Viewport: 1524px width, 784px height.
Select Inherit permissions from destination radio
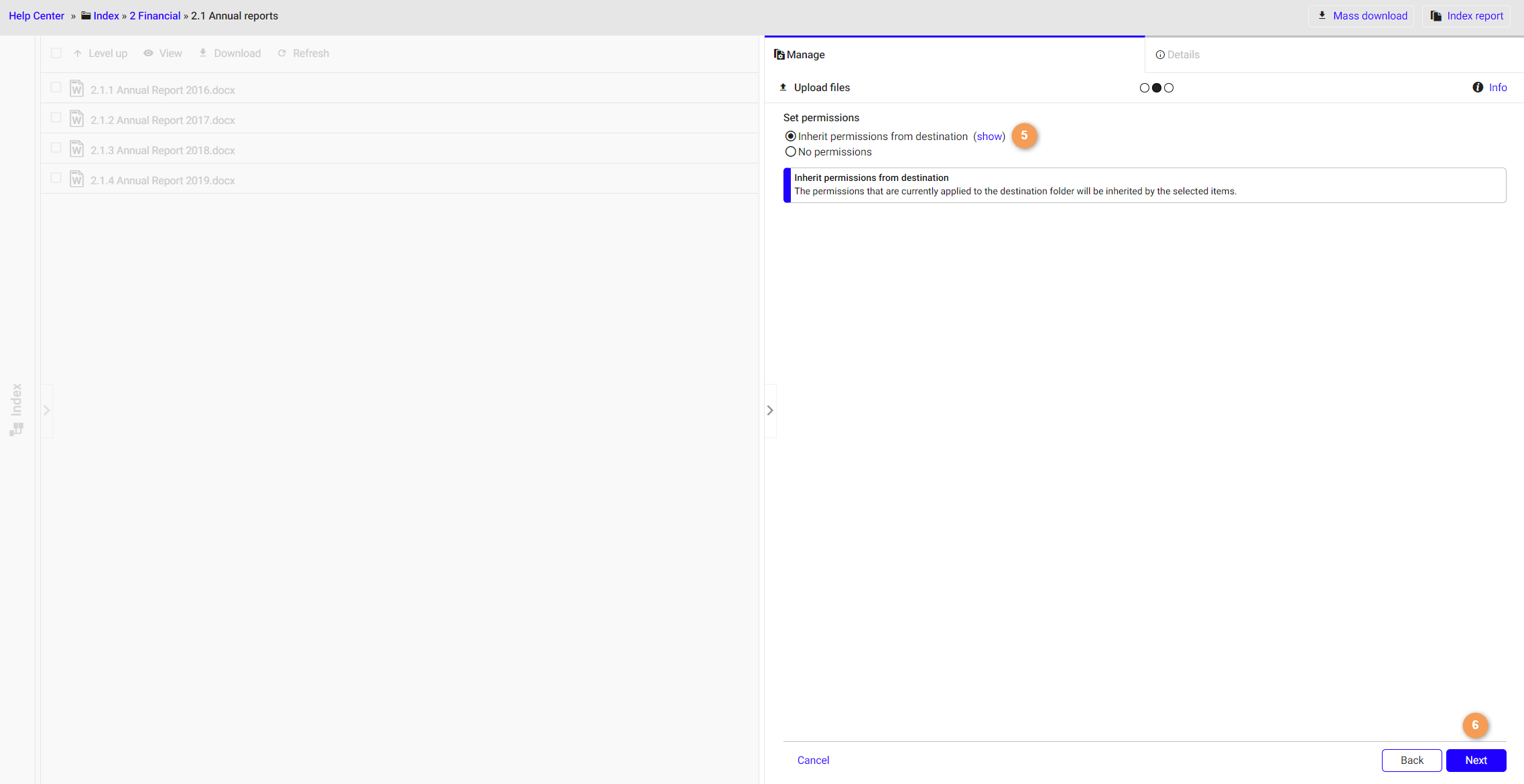point(791,136)
